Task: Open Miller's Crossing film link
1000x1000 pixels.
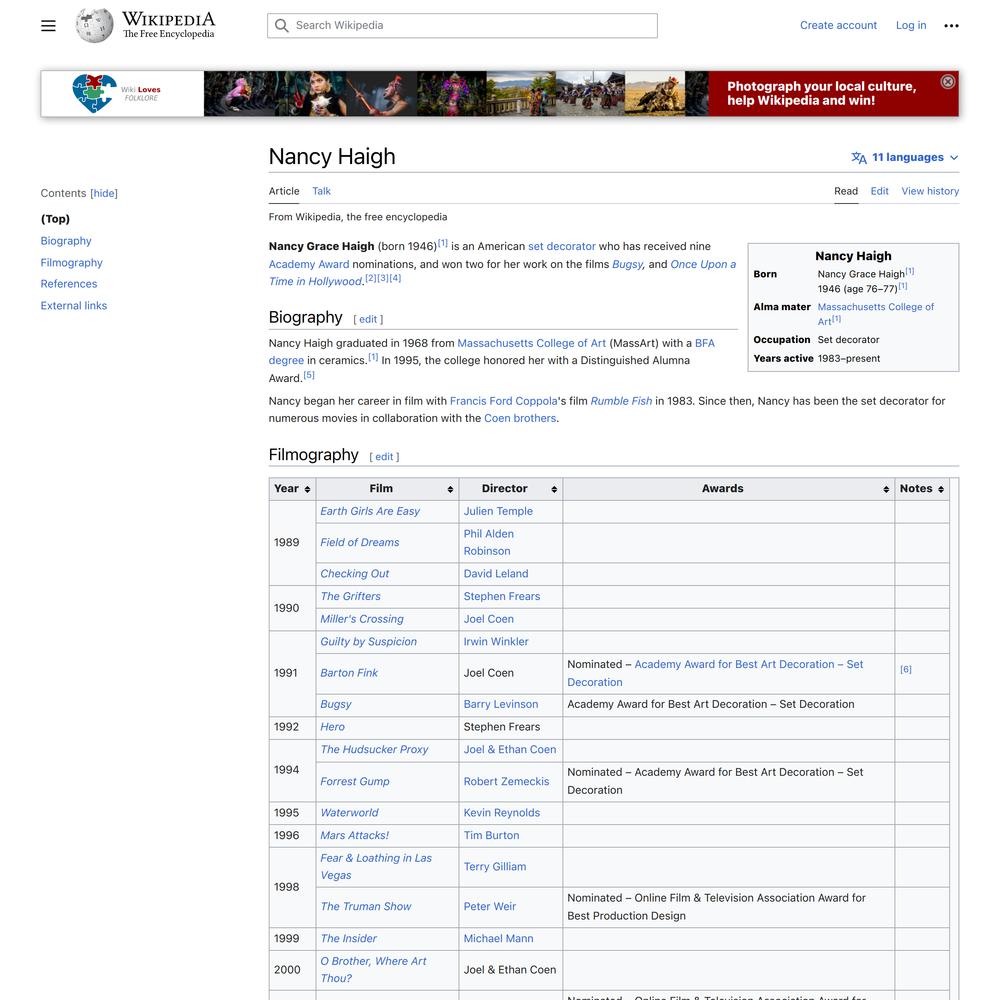Action: (x=362, y=619)
